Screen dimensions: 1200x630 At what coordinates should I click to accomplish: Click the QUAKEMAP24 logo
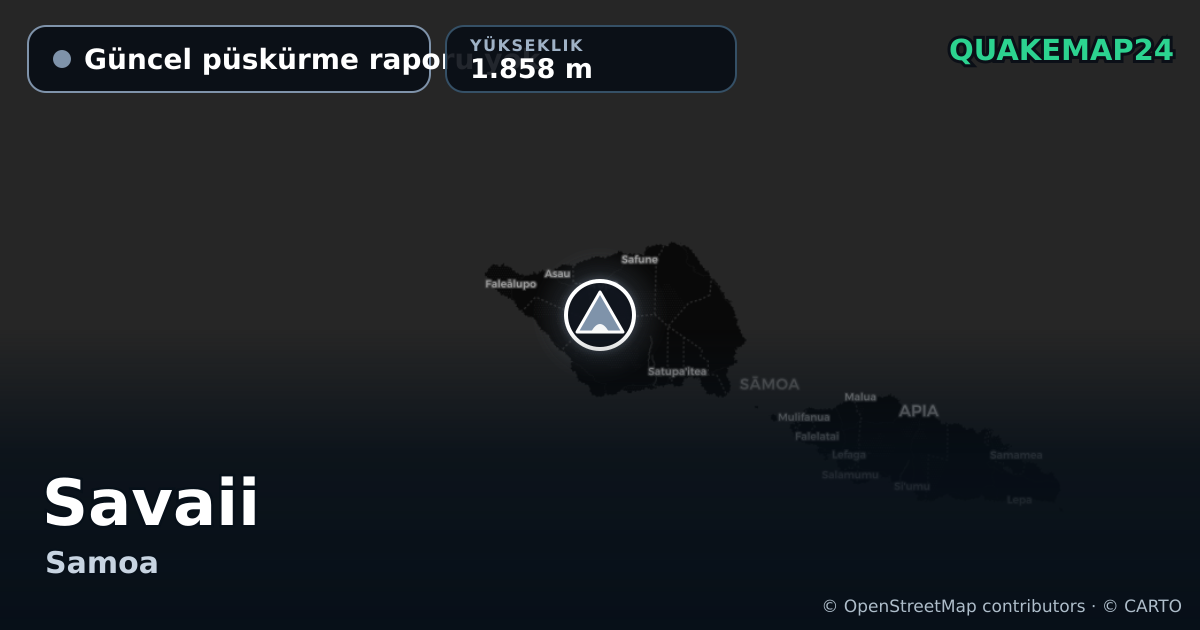(x=1061, y=50)
